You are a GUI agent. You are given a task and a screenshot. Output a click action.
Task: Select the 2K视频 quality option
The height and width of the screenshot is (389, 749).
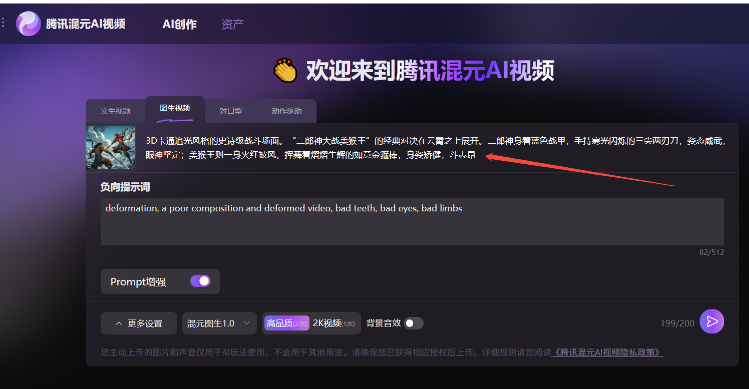click(334, 324)
